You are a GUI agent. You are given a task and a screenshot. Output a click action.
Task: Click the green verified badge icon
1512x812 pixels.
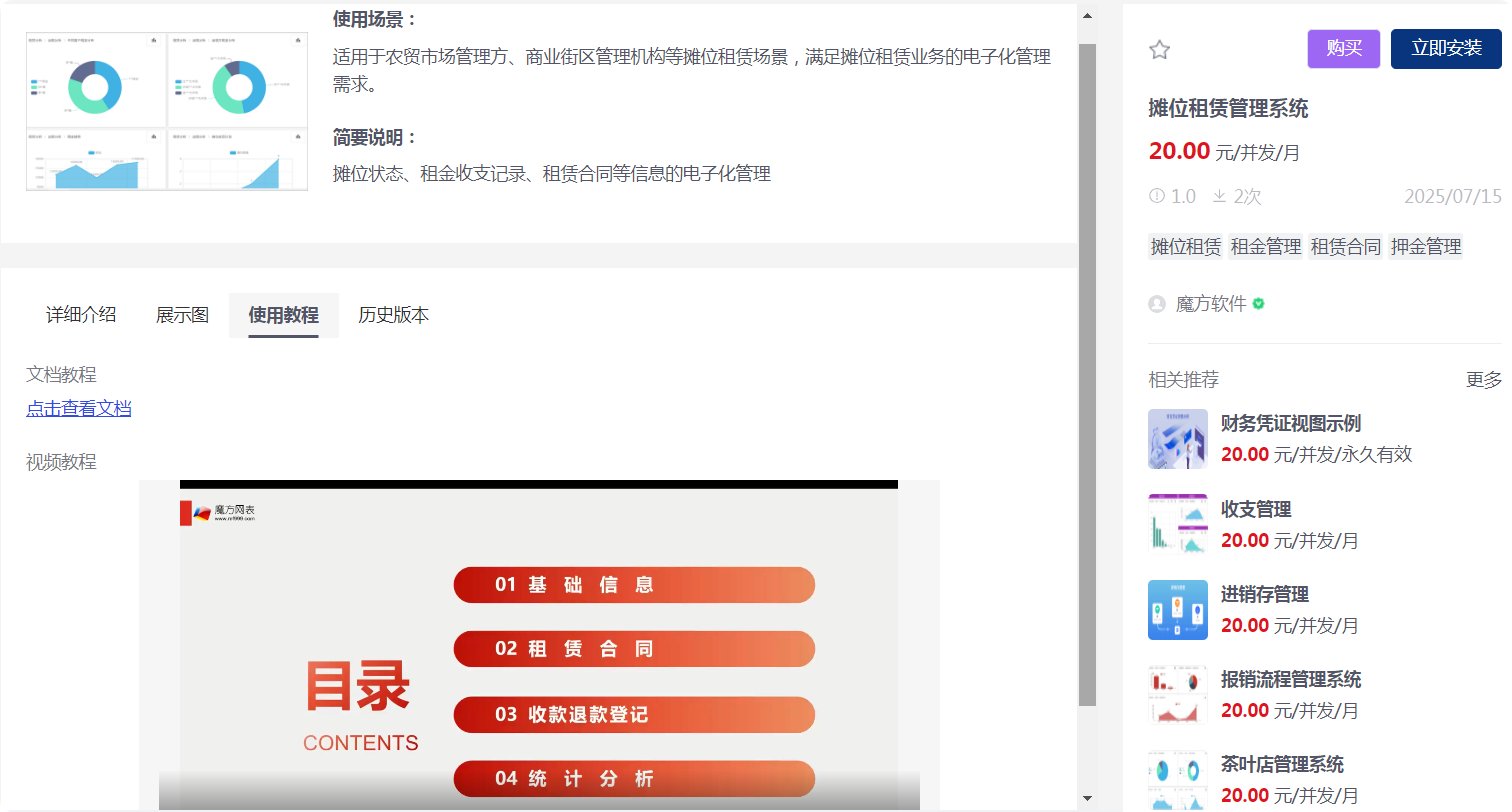(x=1258, y=303)
